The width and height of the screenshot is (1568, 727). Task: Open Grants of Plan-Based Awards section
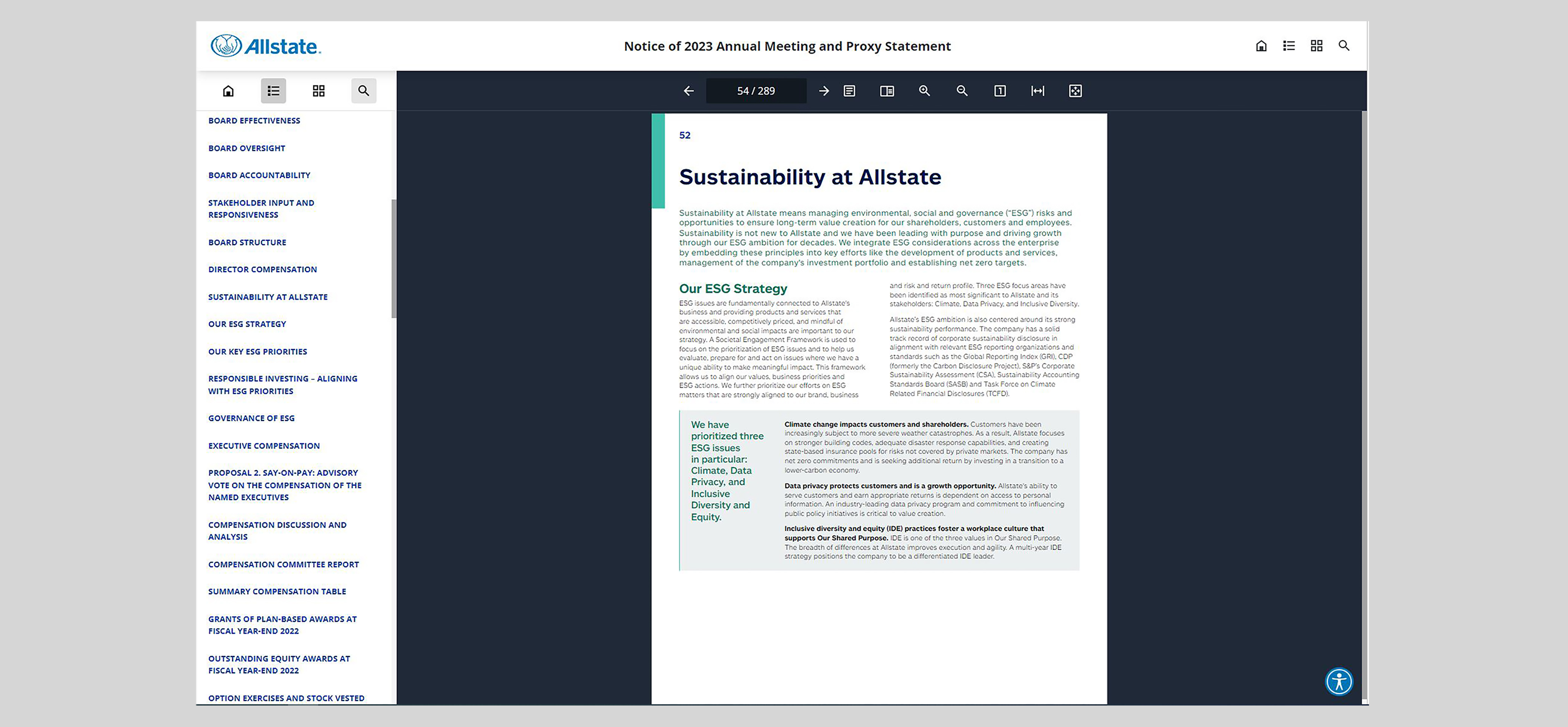click(x=282, y=625)
